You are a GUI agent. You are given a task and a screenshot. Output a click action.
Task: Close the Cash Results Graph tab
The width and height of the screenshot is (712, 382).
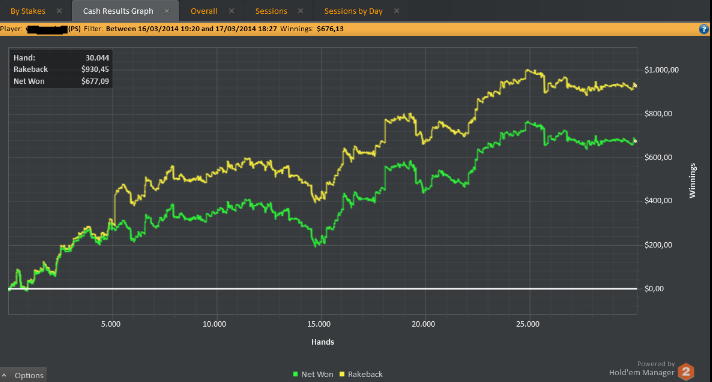click(x=167, y=11)
